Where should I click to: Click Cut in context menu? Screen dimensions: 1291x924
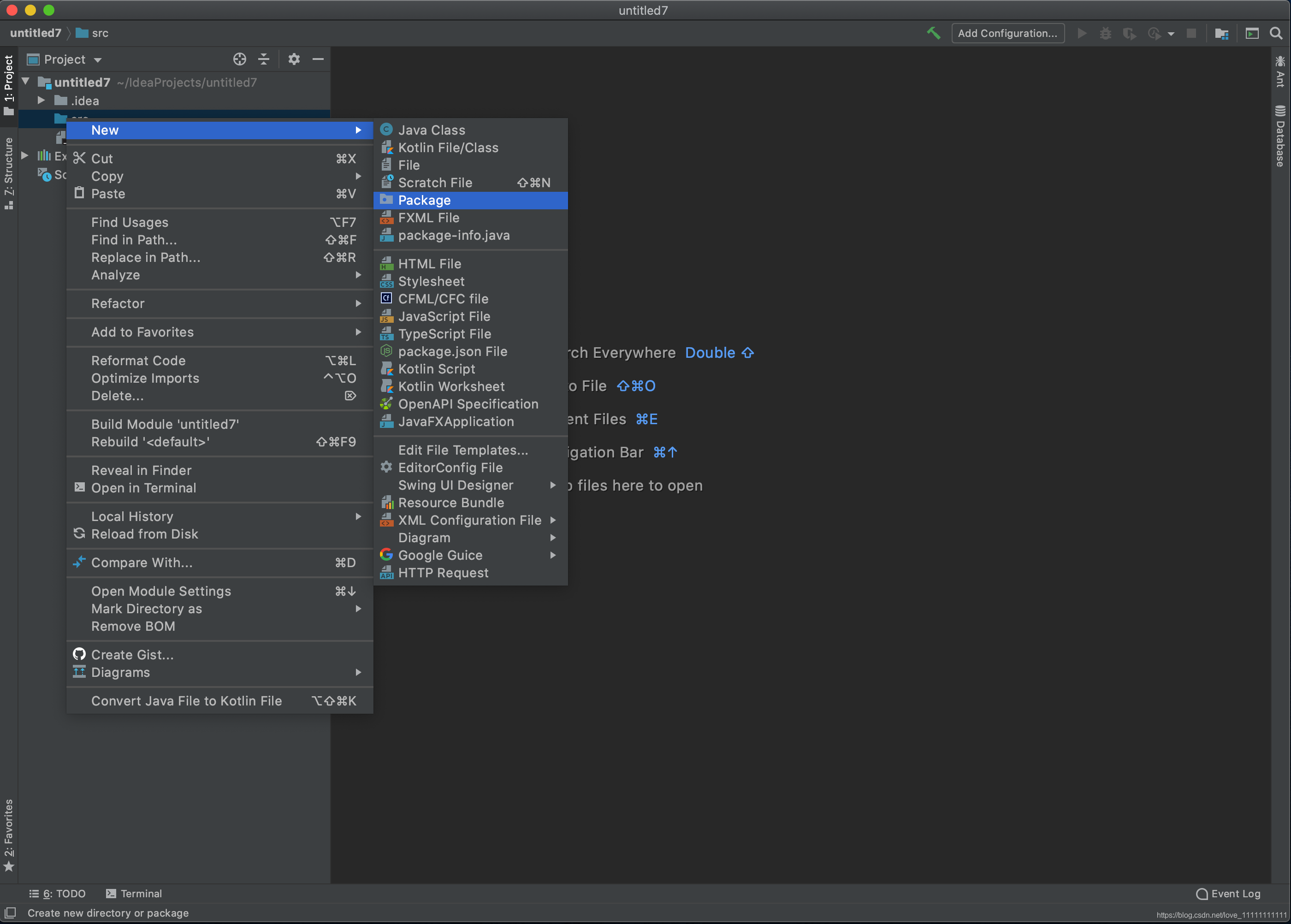tap(219, 159)
